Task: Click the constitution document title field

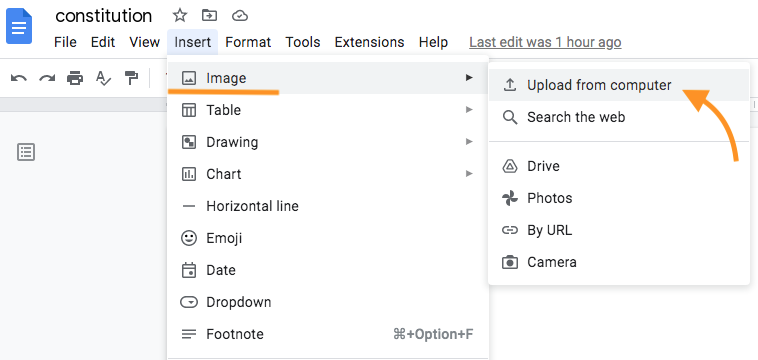Action: (x=103, y=16)
